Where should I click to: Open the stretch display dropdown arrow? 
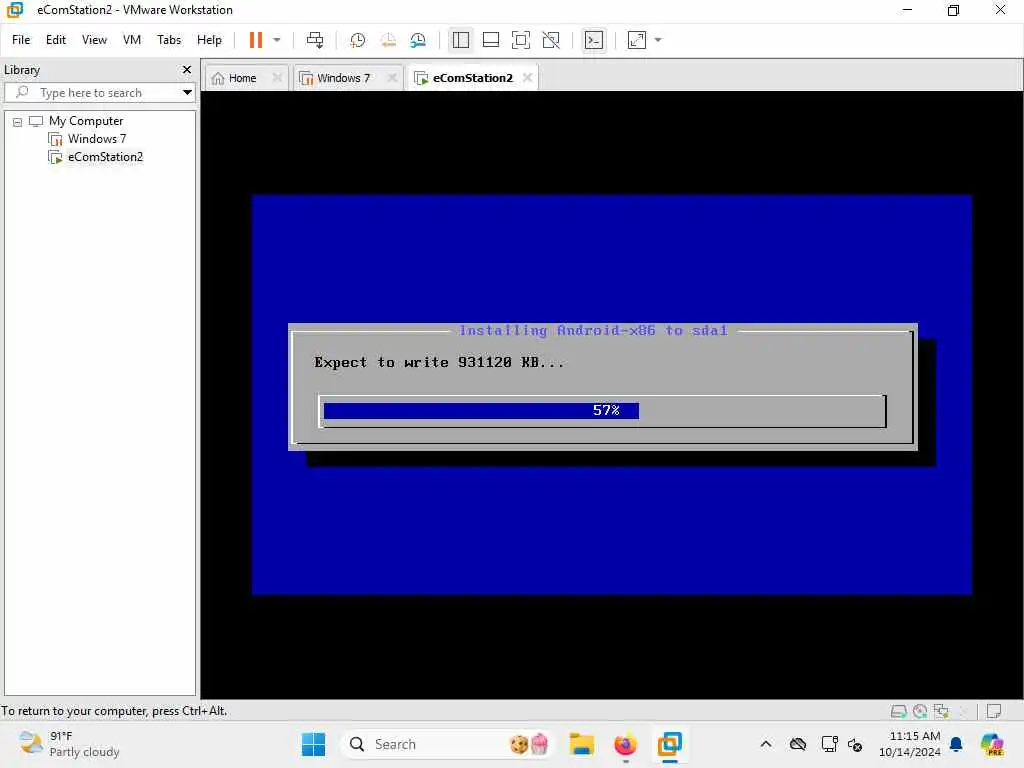pyautogui.click(x=658, y=40)
